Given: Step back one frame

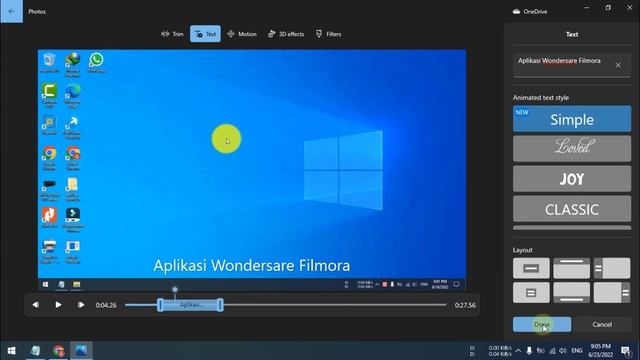Looking at the screenshot, I should pyautogui.click(x=36, y=305).
